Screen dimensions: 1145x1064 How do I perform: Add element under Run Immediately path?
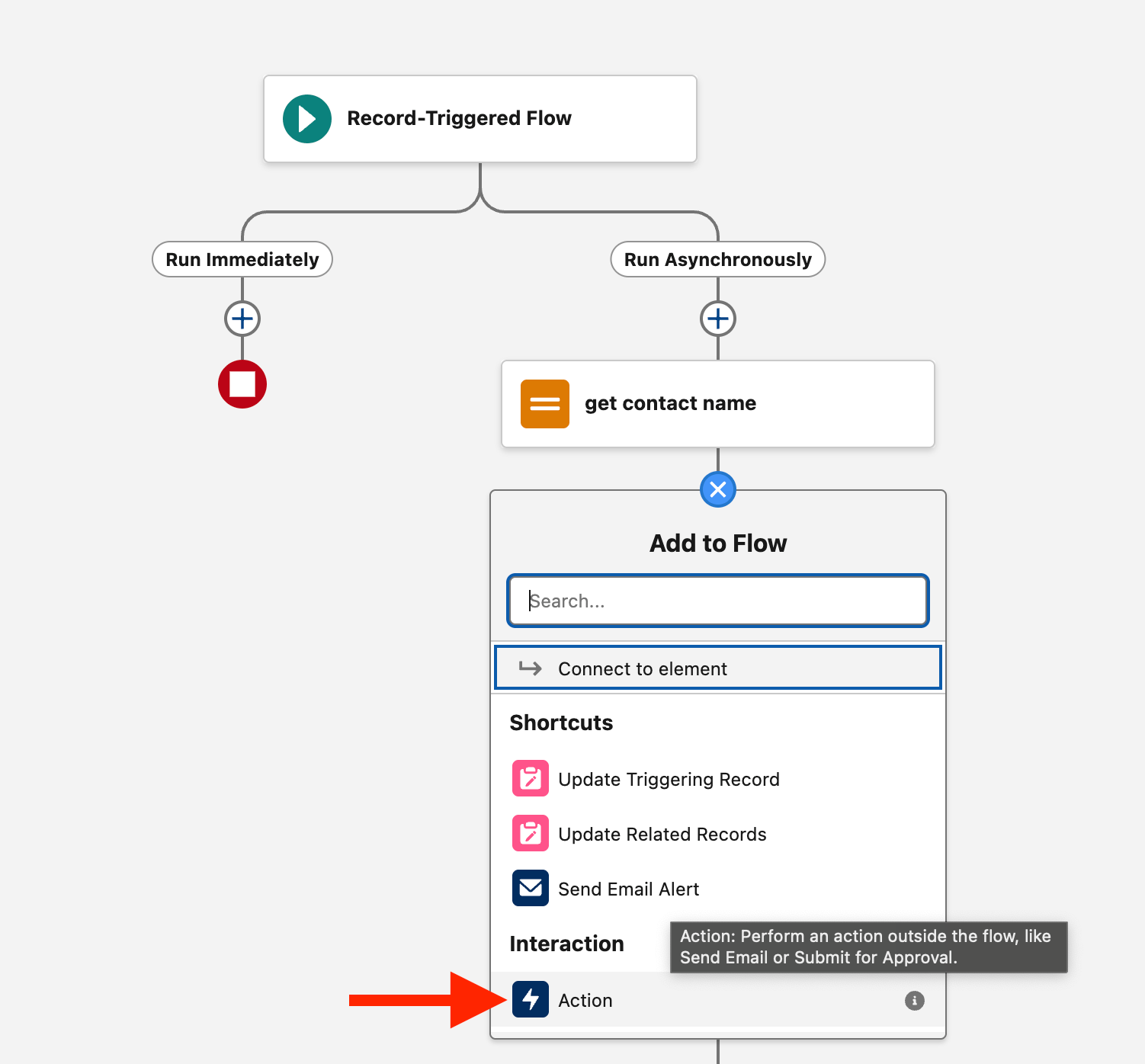[x=242, y=319]
